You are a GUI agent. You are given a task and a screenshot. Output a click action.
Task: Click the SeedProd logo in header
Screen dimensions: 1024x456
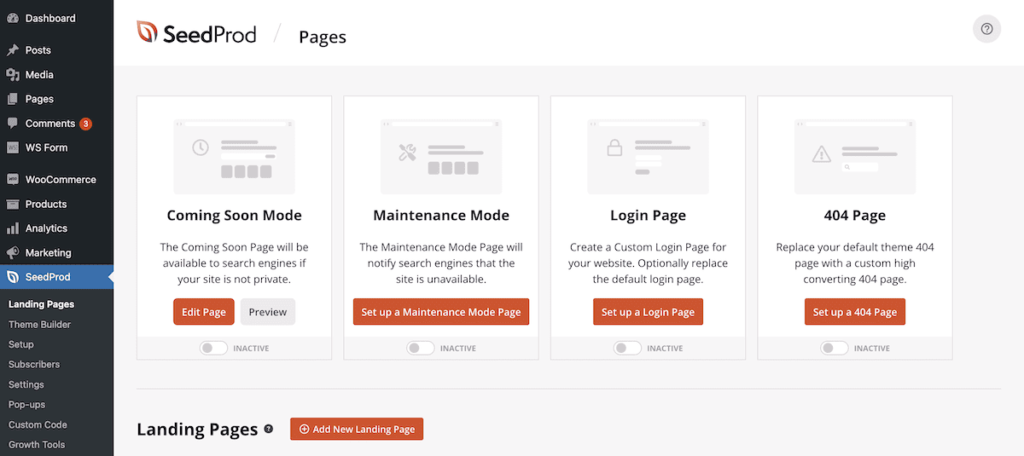[196, 33]
